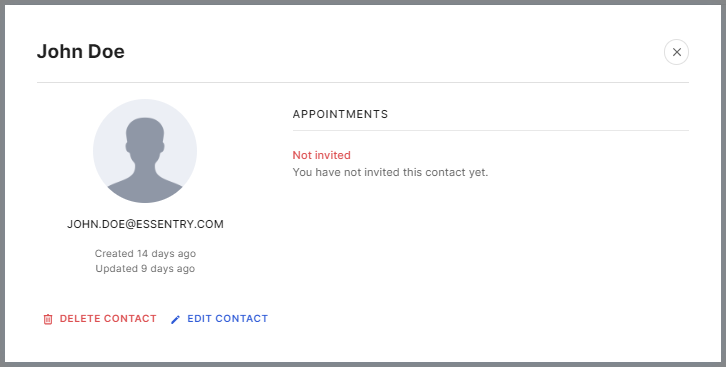
Task: Click the 'You have not invited' message
Action: 390,172
